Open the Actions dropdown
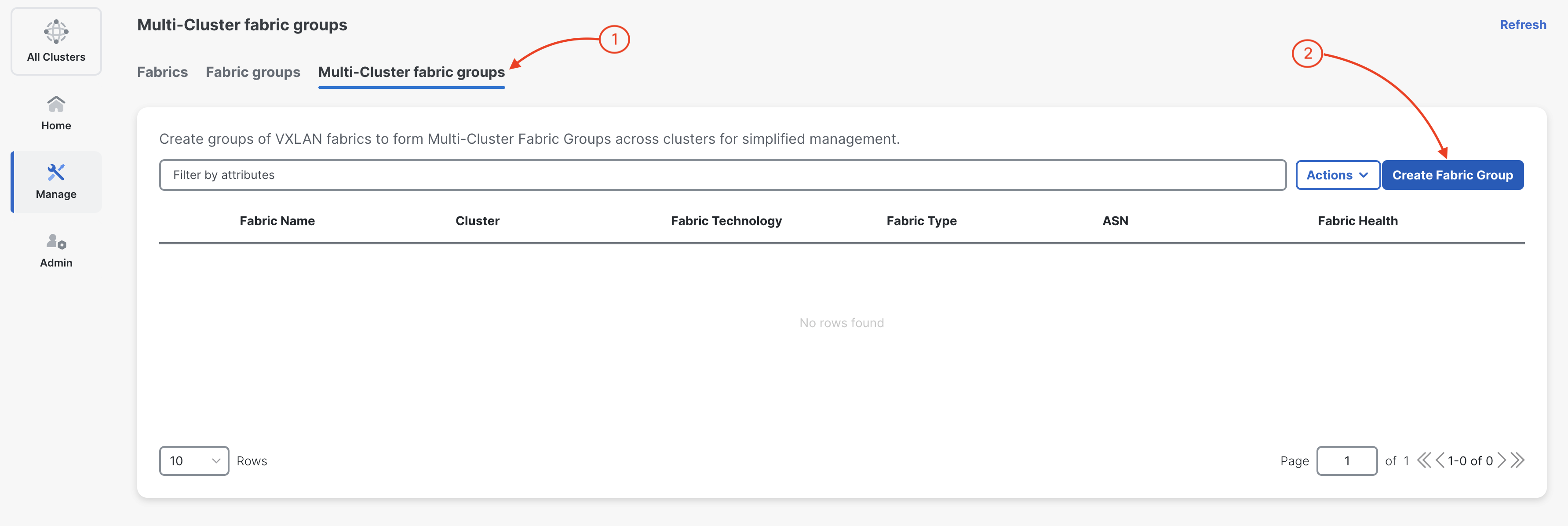The image size is (1568, 526). click(x=1337, y=175)
